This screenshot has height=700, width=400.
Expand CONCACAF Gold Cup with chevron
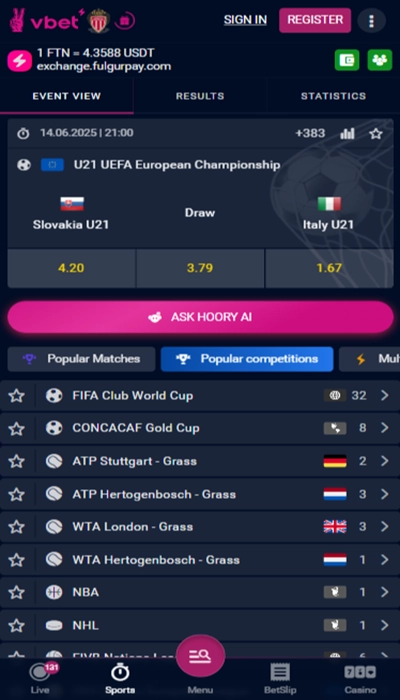[385, 428]
